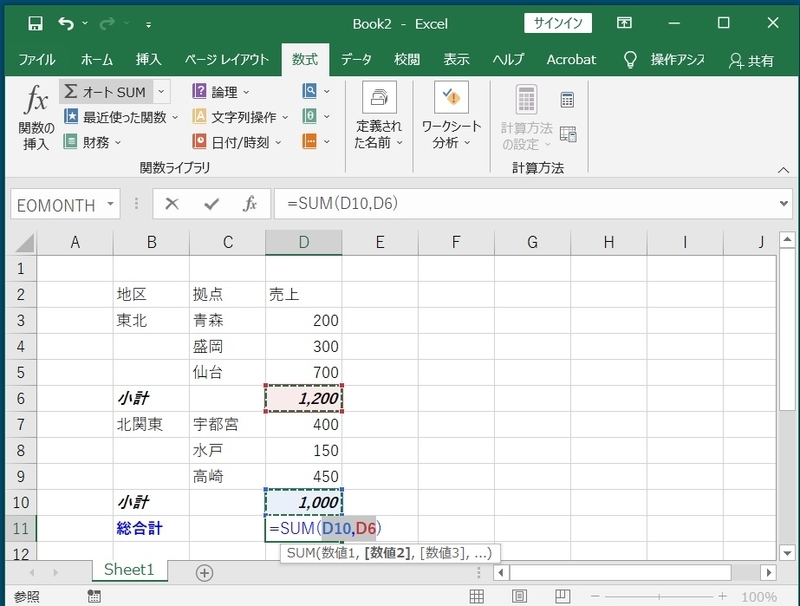The width and height of the screenshot is (800, 606).
Task: Toggle Page Layout view in the status bar
Action: [519, 595]
